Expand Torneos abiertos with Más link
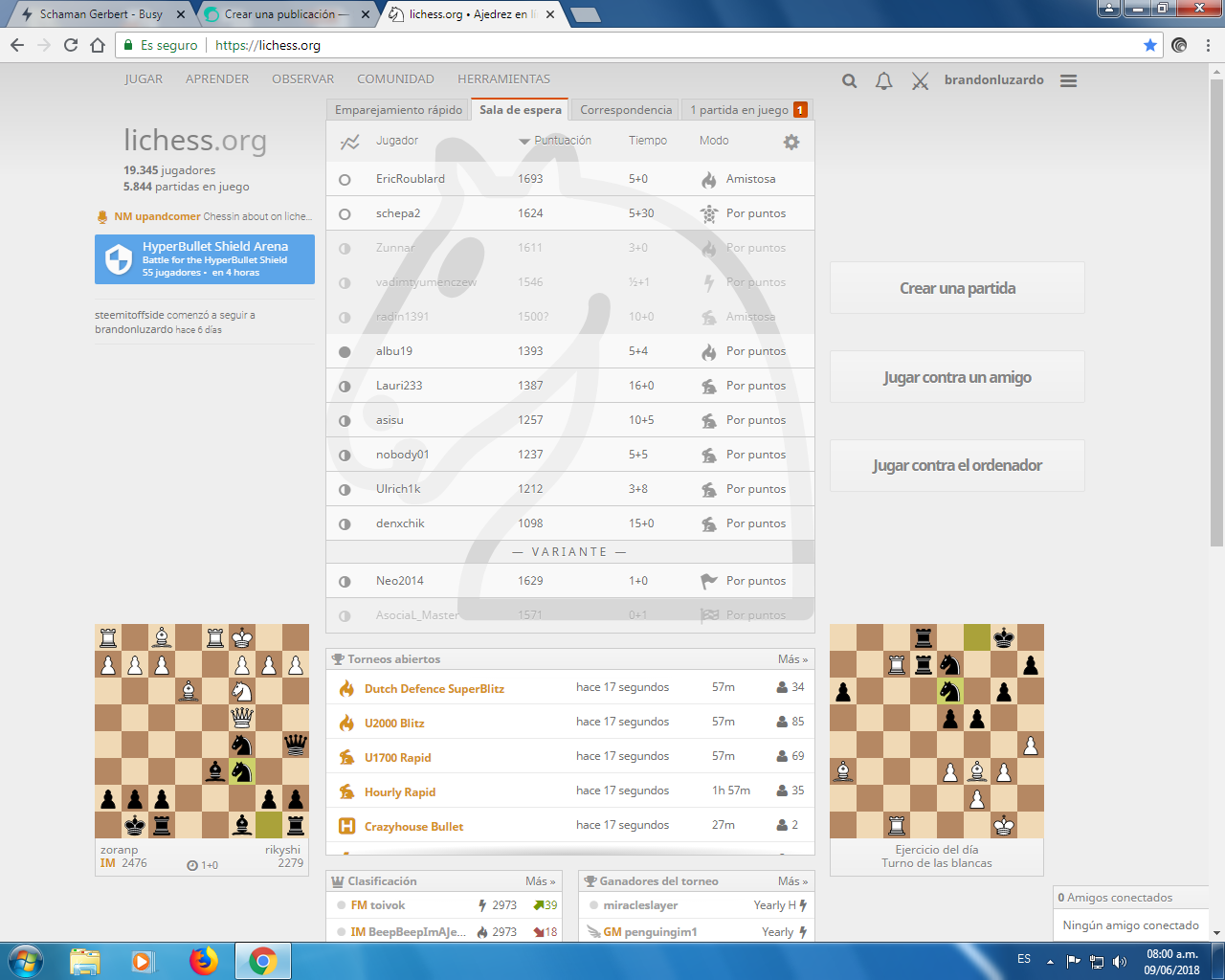This screenshot has width=1225, height=980. click(x=792, y=658)
